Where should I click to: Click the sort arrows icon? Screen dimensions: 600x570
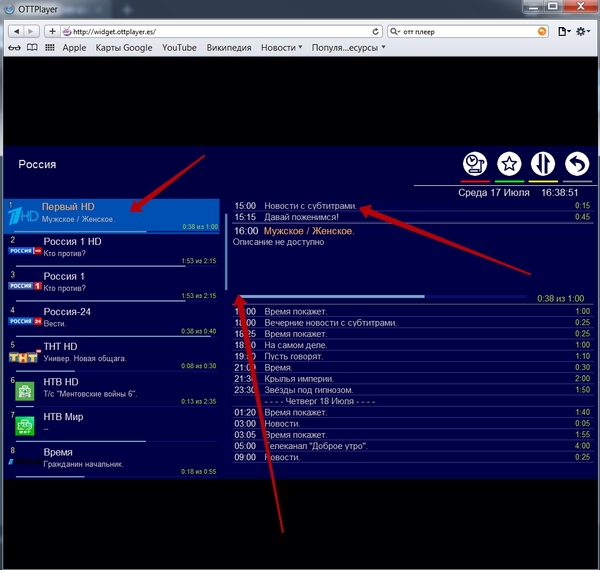543,164
